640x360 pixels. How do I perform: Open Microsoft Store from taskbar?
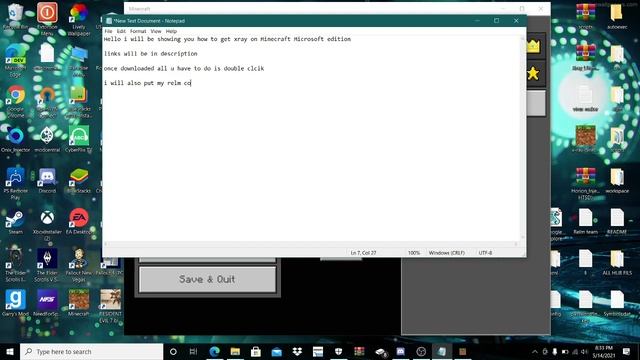click(x=256, y=351)
